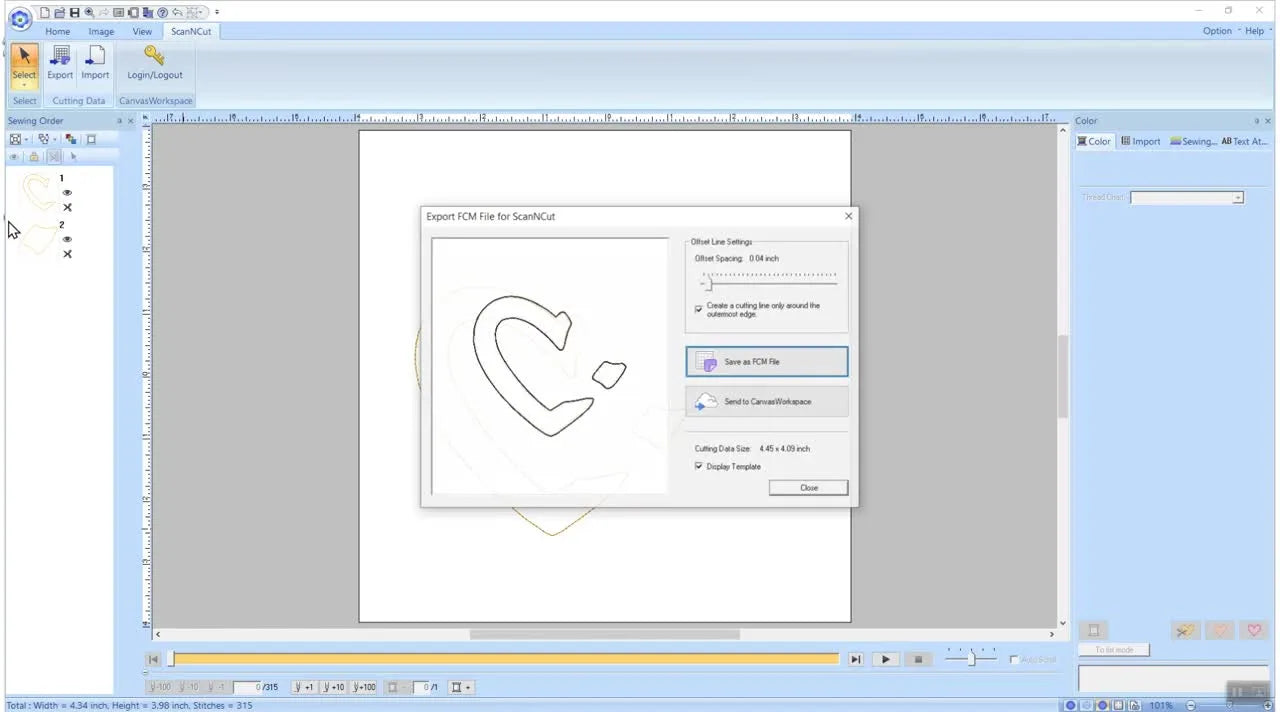Adjust the simulator speed slider

pos(971,658)
